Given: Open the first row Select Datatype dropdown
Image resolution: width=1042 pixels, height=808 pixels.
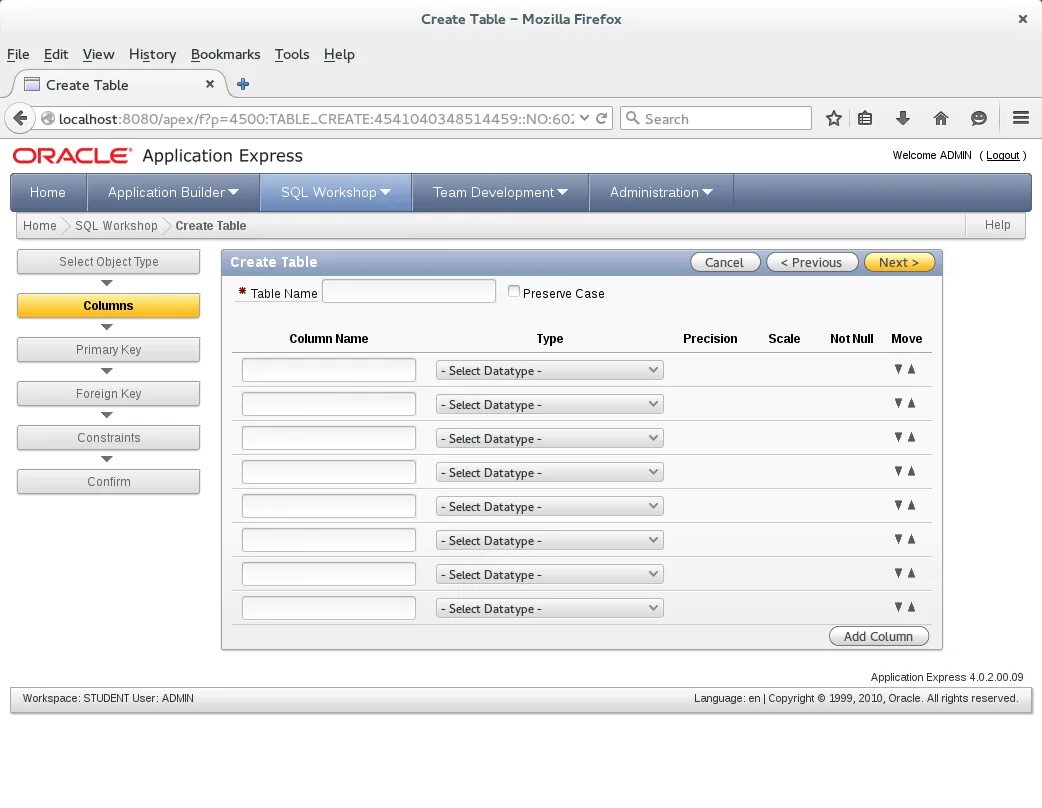Looking at the screenshot, I should click(550, 370).
